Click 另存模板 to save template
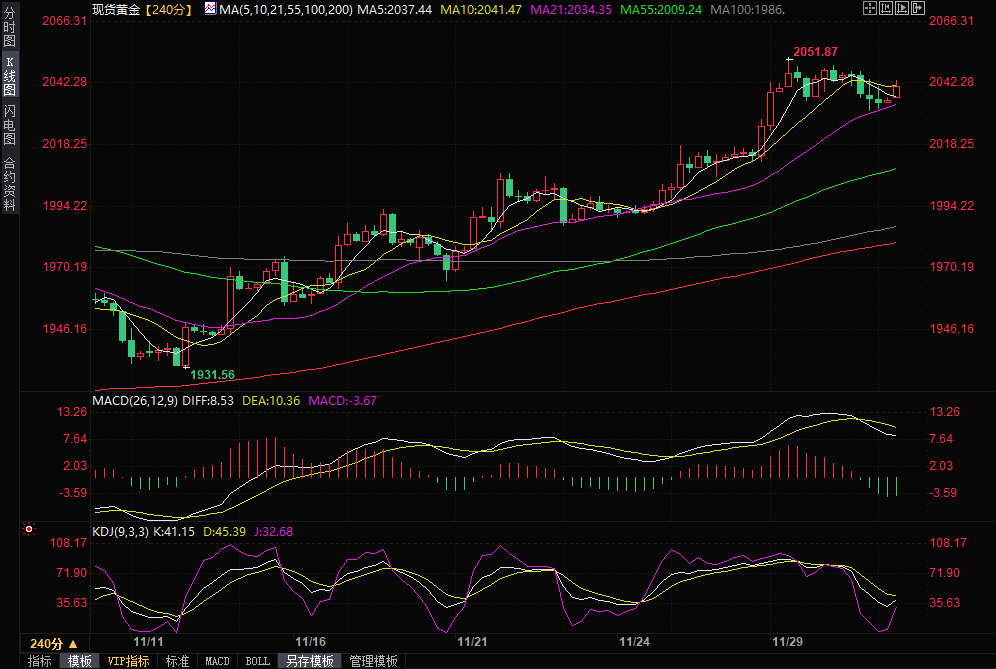Screen dimensions: 996x669 tap(309, 661)
